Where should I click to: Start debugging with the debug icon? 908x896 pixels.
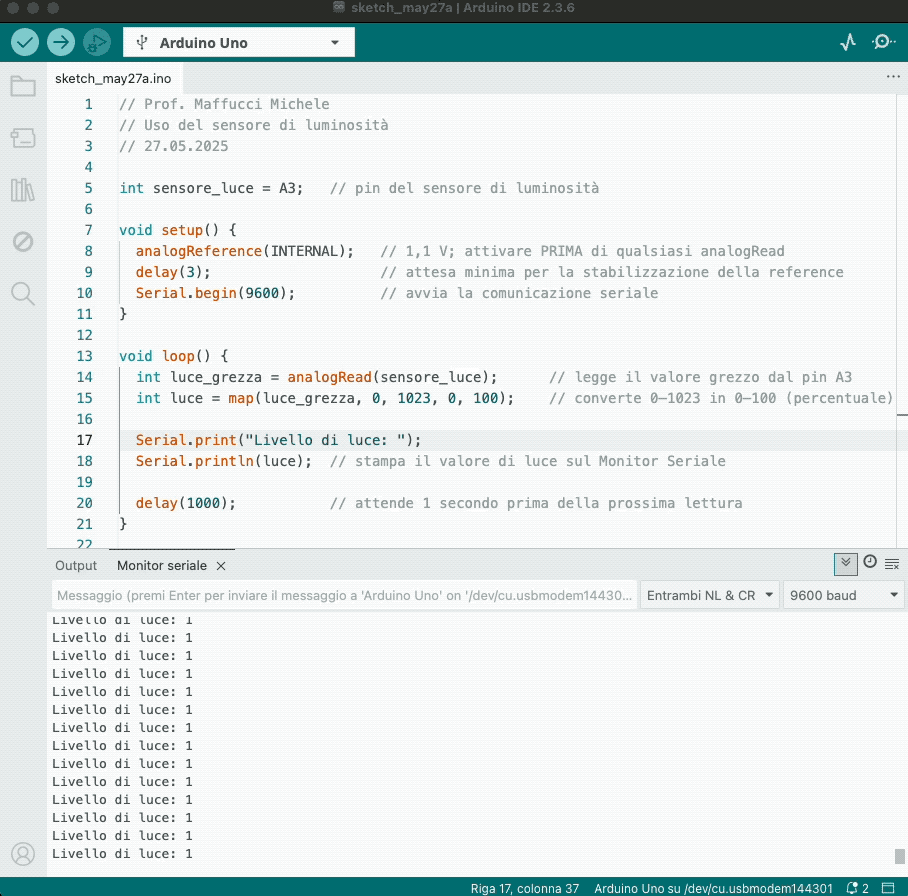pyautogui.click(x=97, y=42)
